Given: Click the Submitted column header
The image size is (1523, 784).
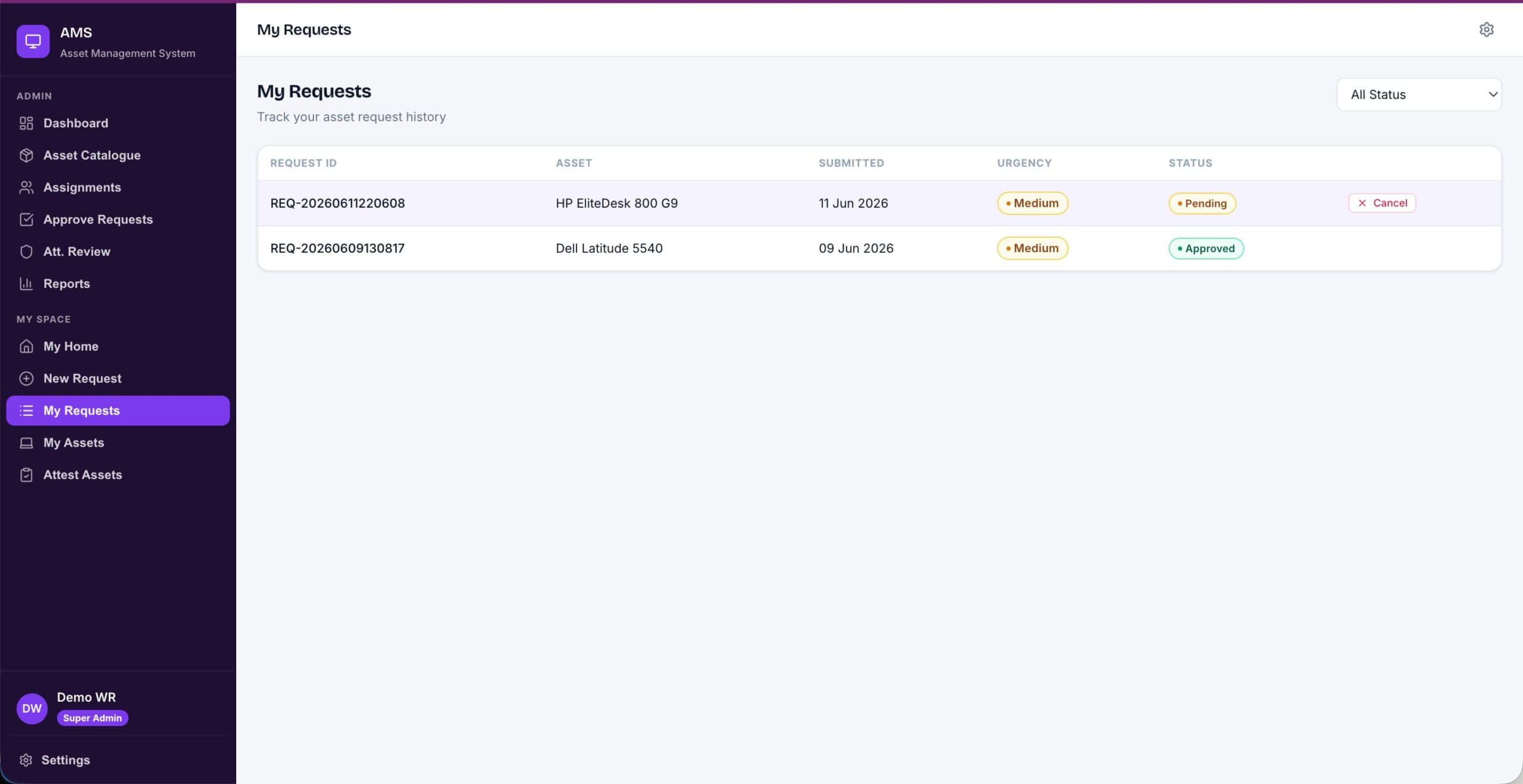Looking at the screenshot, I should click(851, 163).
